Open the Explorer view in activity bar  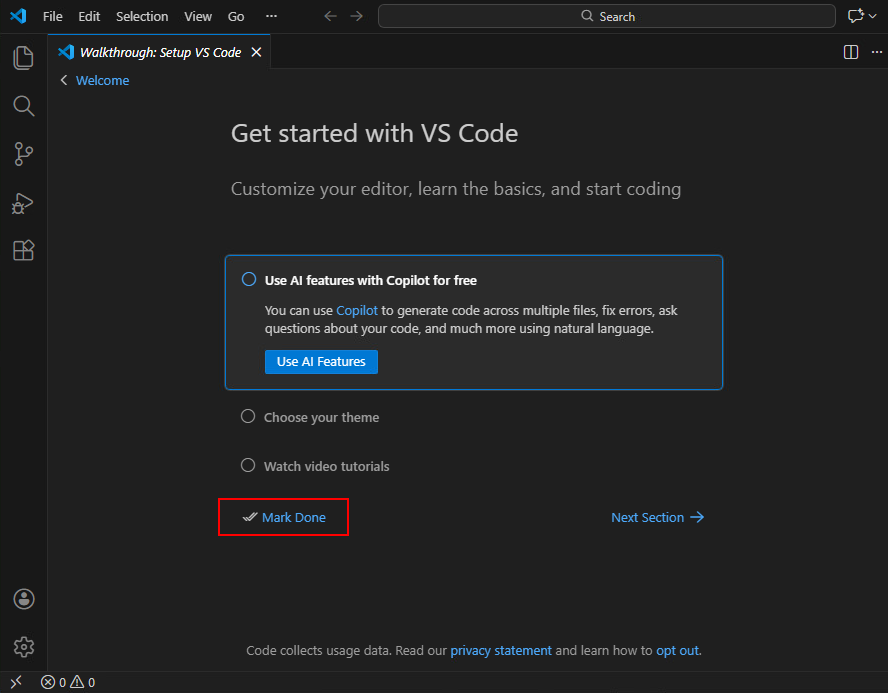point(23,58)
